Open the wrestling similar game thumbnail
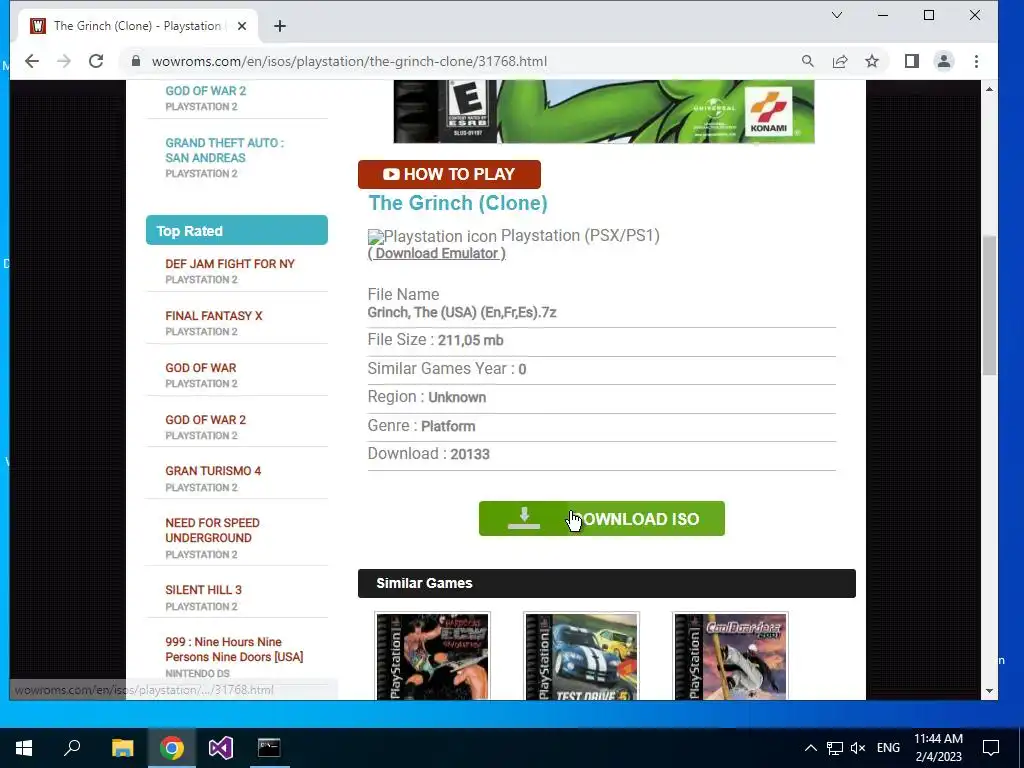 (x=432, y=656)
